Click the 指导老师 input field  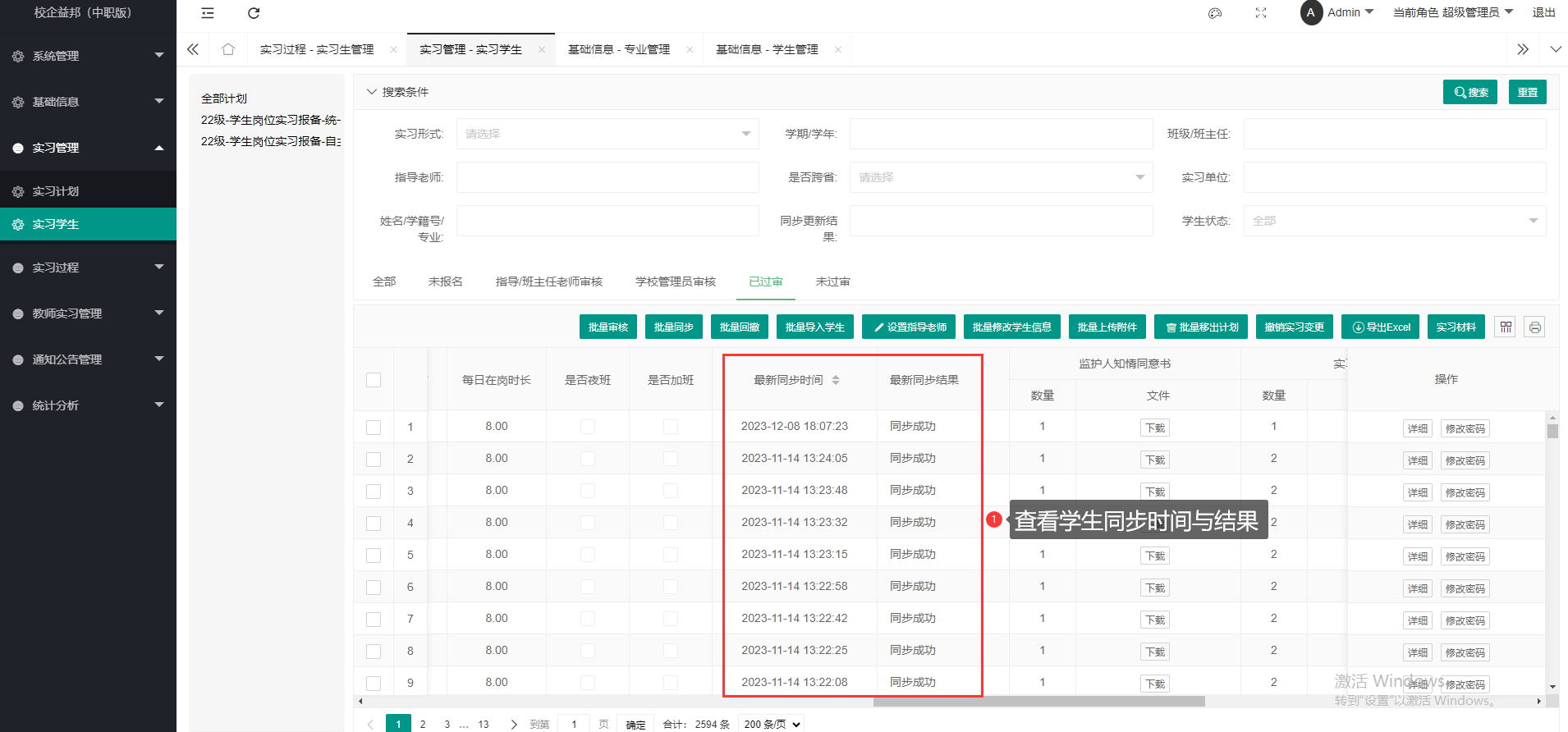click(x=607, y=177)
